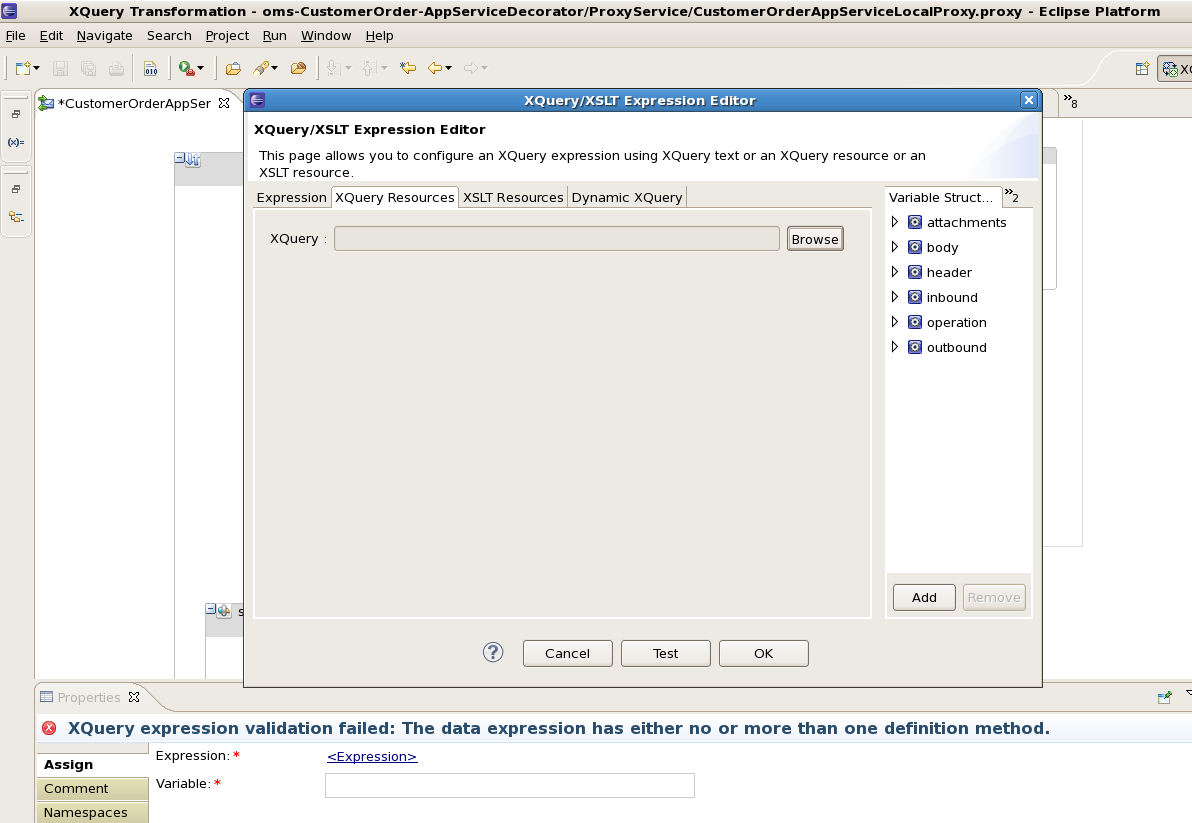Screen dimensions: 1192x823
Task: Expand the outbound variable node
Action: pos(895,347)
